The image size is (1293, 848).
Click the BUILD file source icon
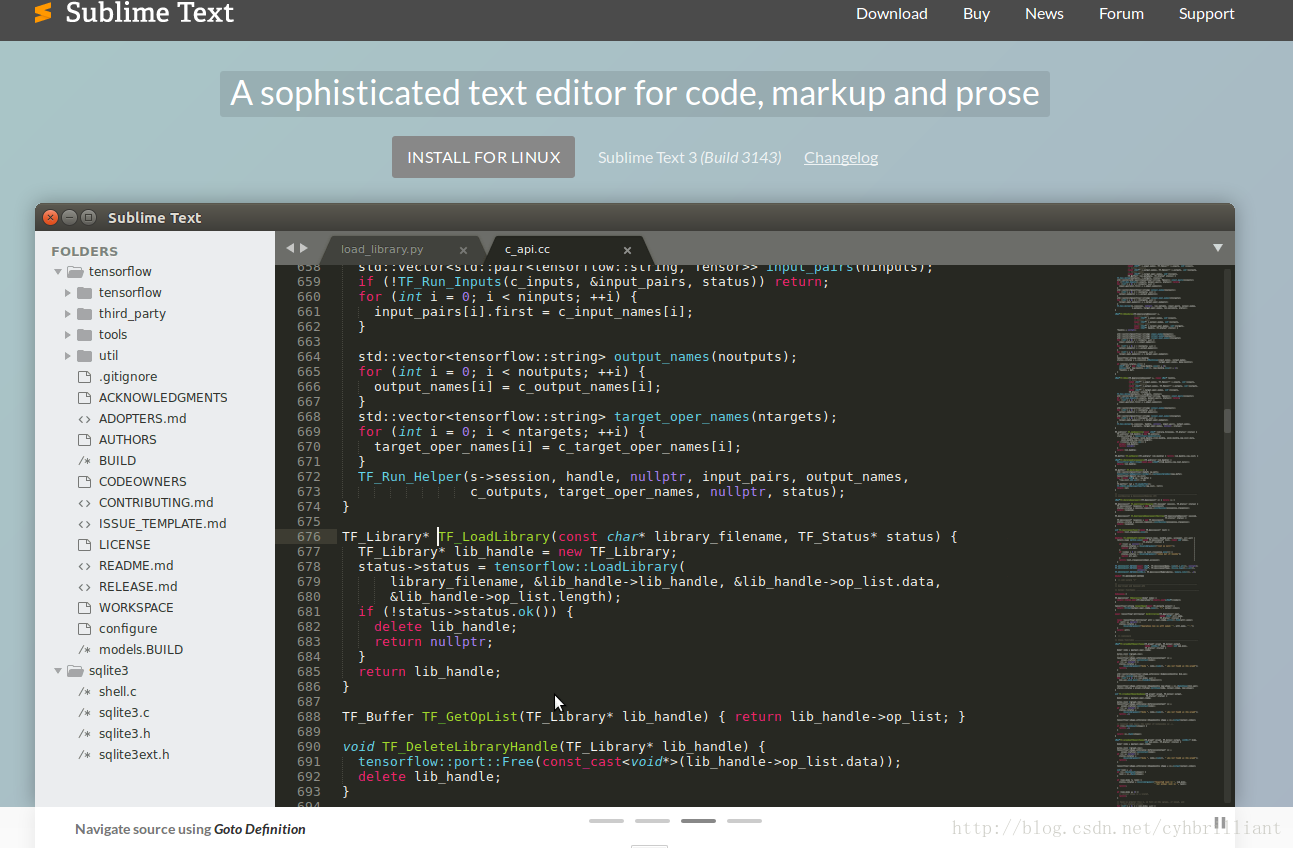84,461
